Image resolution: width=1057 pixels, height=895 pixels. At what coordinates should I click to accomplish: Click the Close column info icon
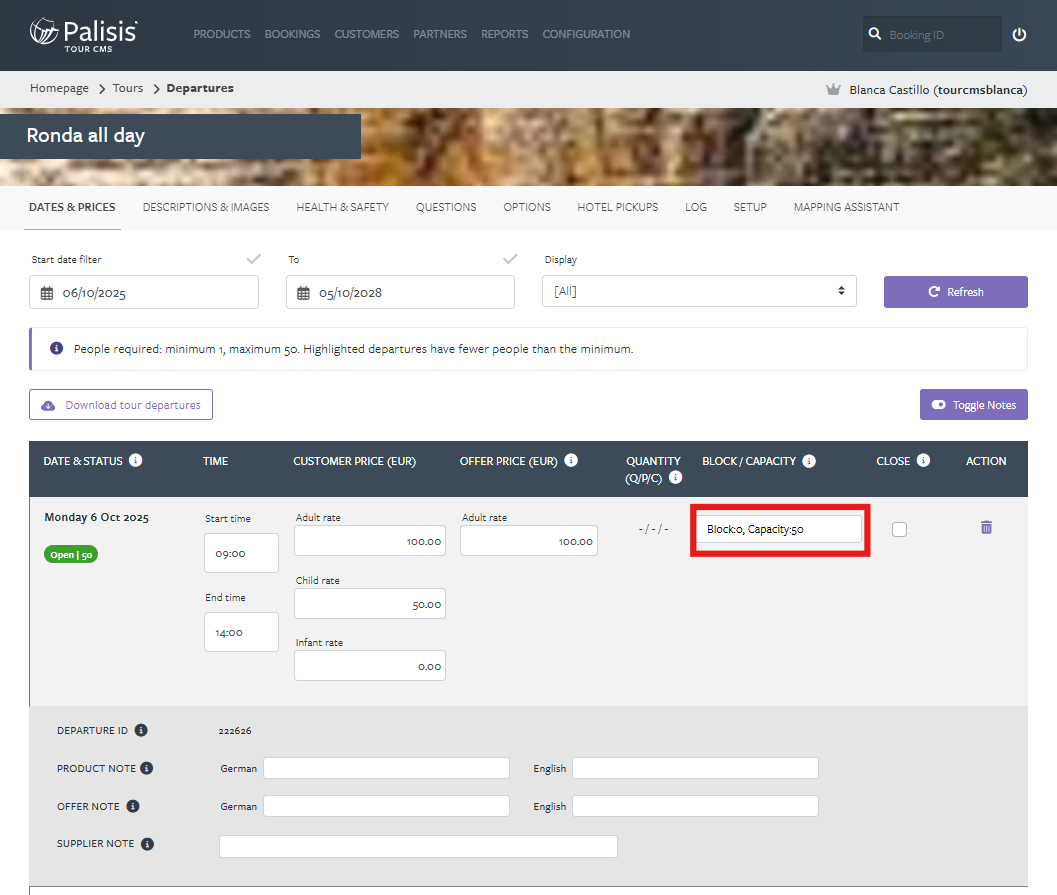[x=924, y=460]
